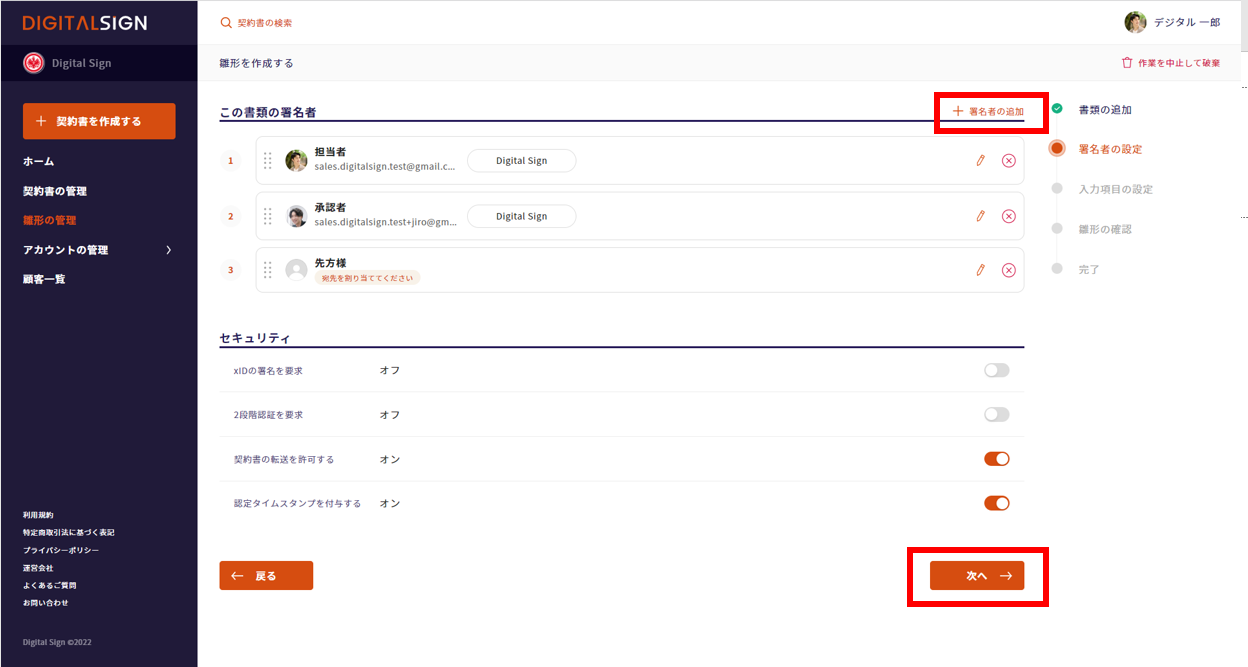Open the 利用規約 footer link

[x=38, y=515]
